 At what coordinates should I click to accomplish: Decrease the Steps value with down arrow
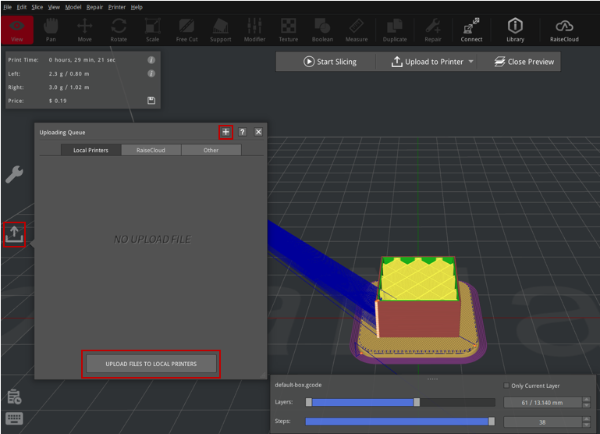tap(586, 425)
